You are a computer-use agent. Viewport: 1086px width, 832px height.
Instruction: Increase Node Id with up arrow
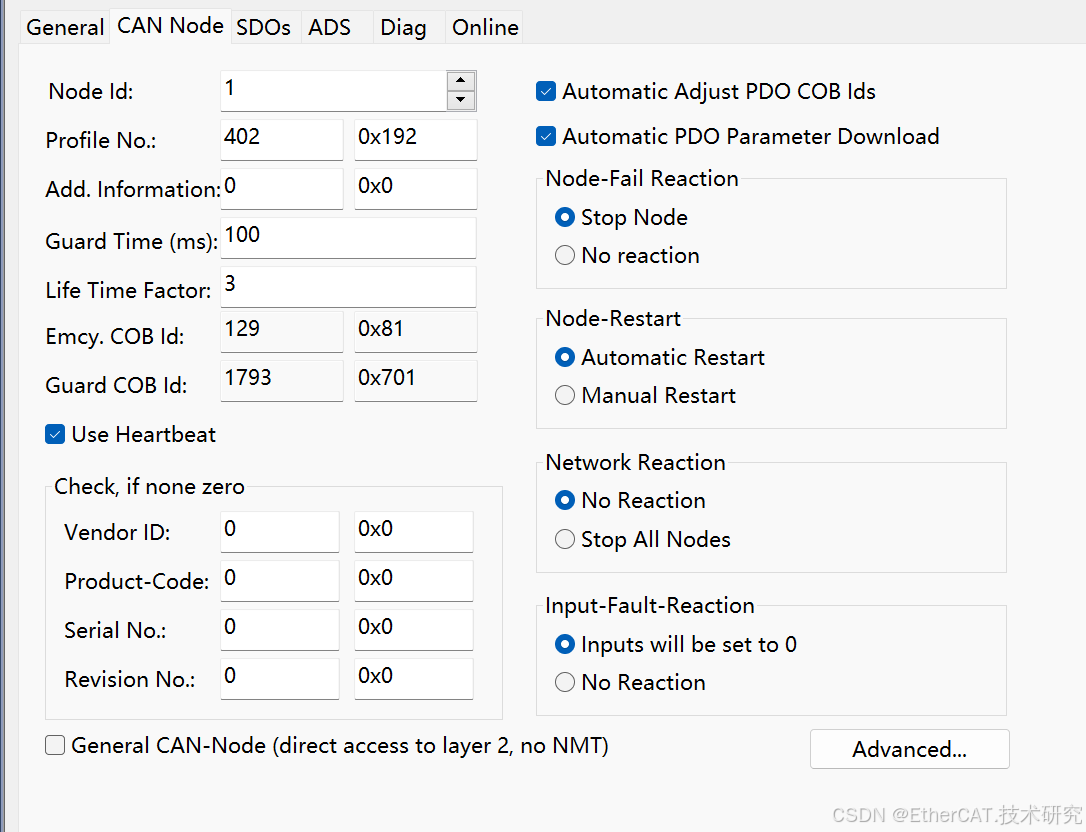[461, 81]
